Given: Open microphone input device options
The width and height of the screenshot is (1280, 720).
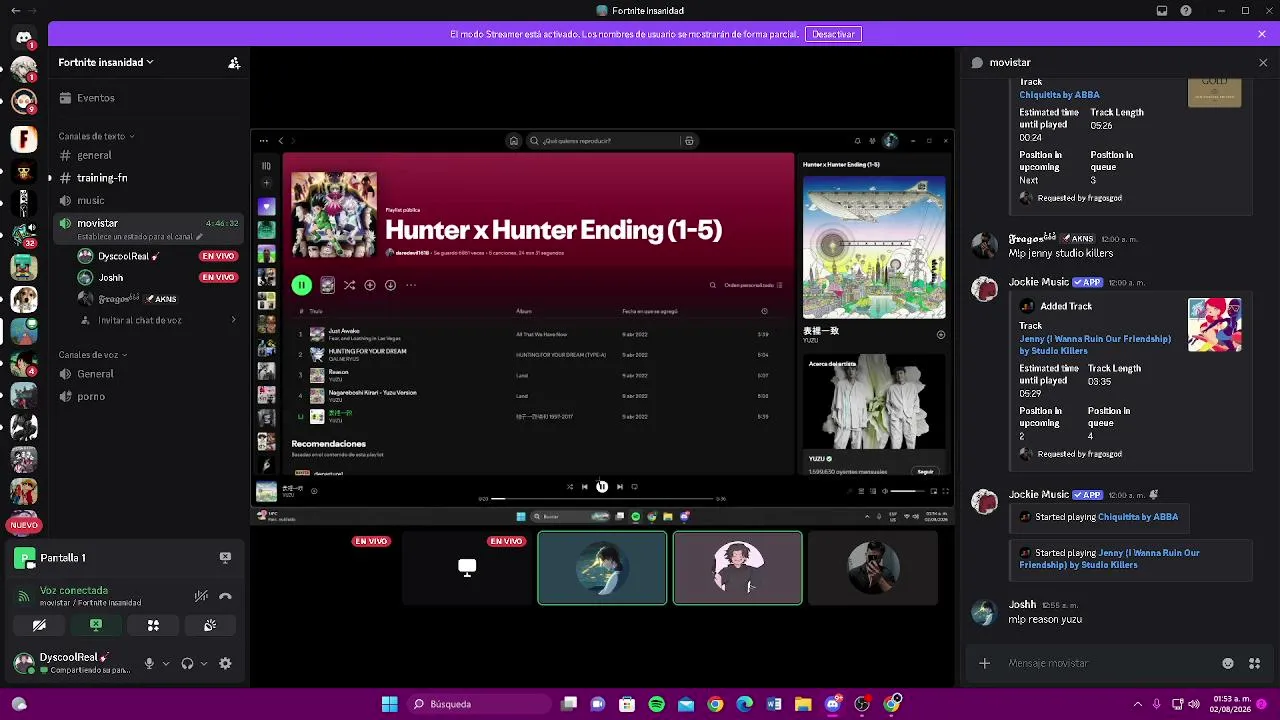Looking at the screenshot, I should point(166,663).
